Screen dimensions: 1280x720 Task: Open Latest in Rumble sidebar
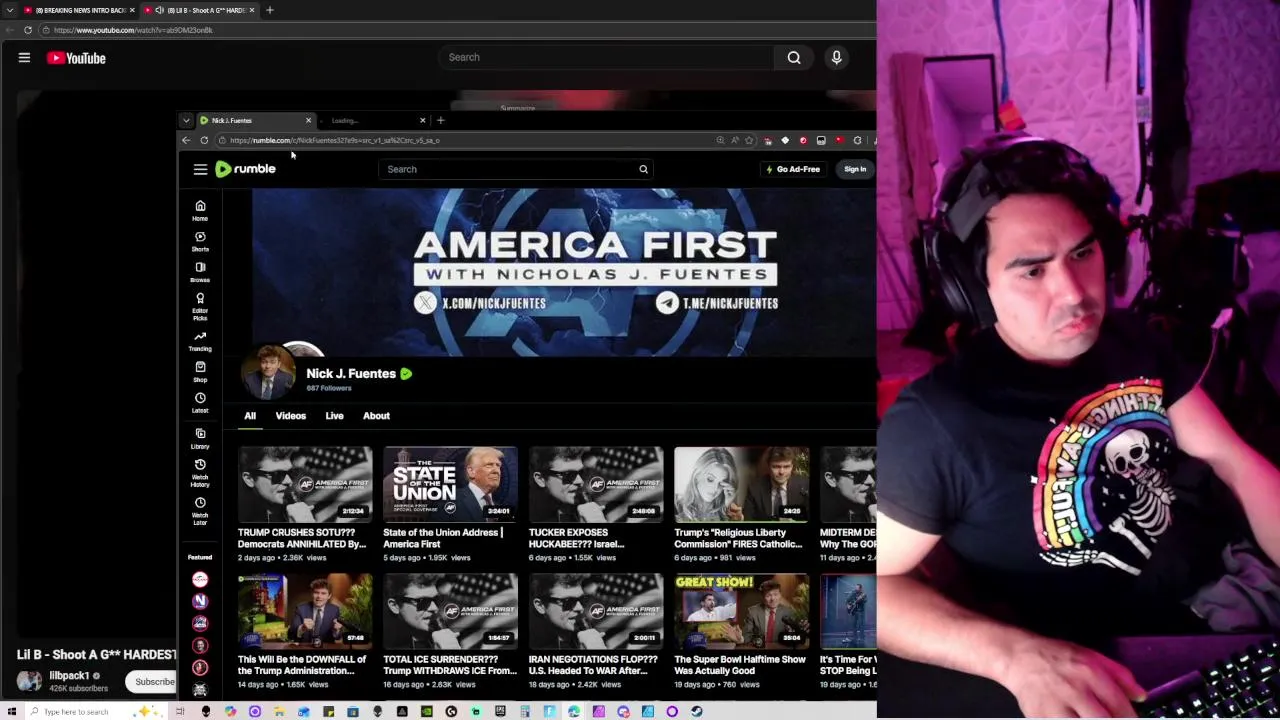click(x=200, y=403)
